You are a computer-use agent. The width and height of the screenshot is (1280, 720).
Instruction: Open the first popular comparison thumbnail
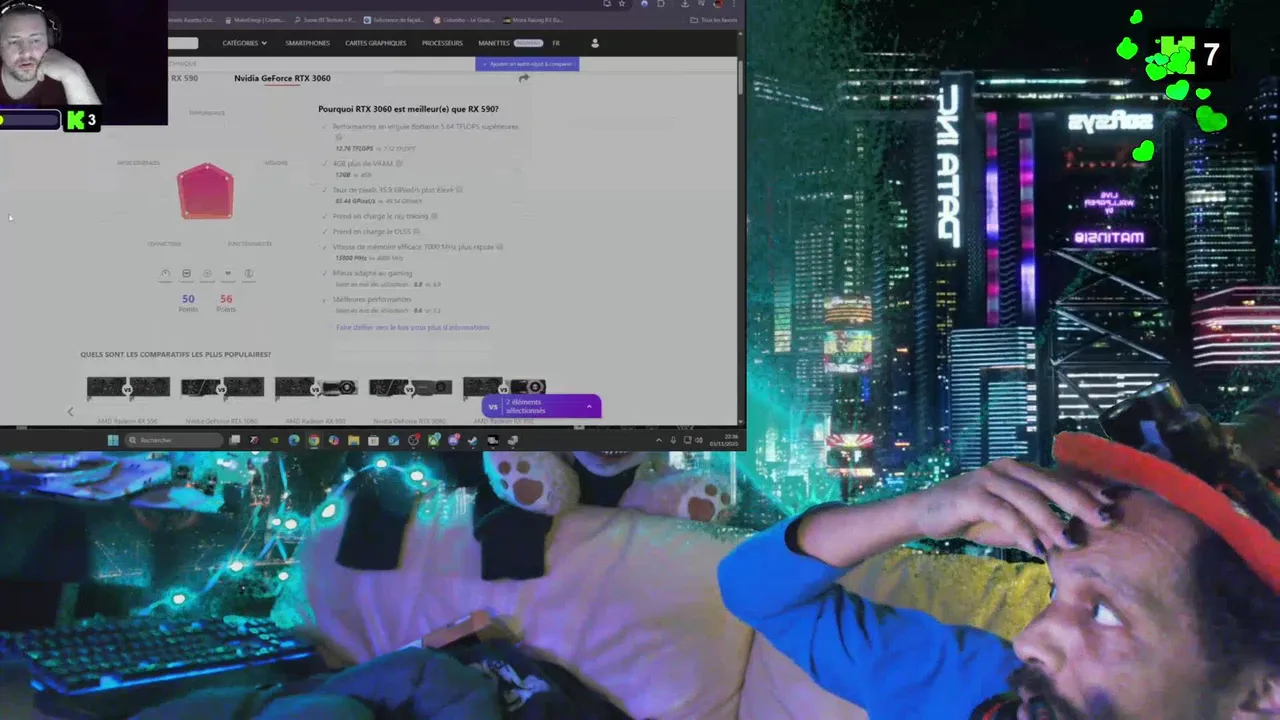click(x=128, y=387)
